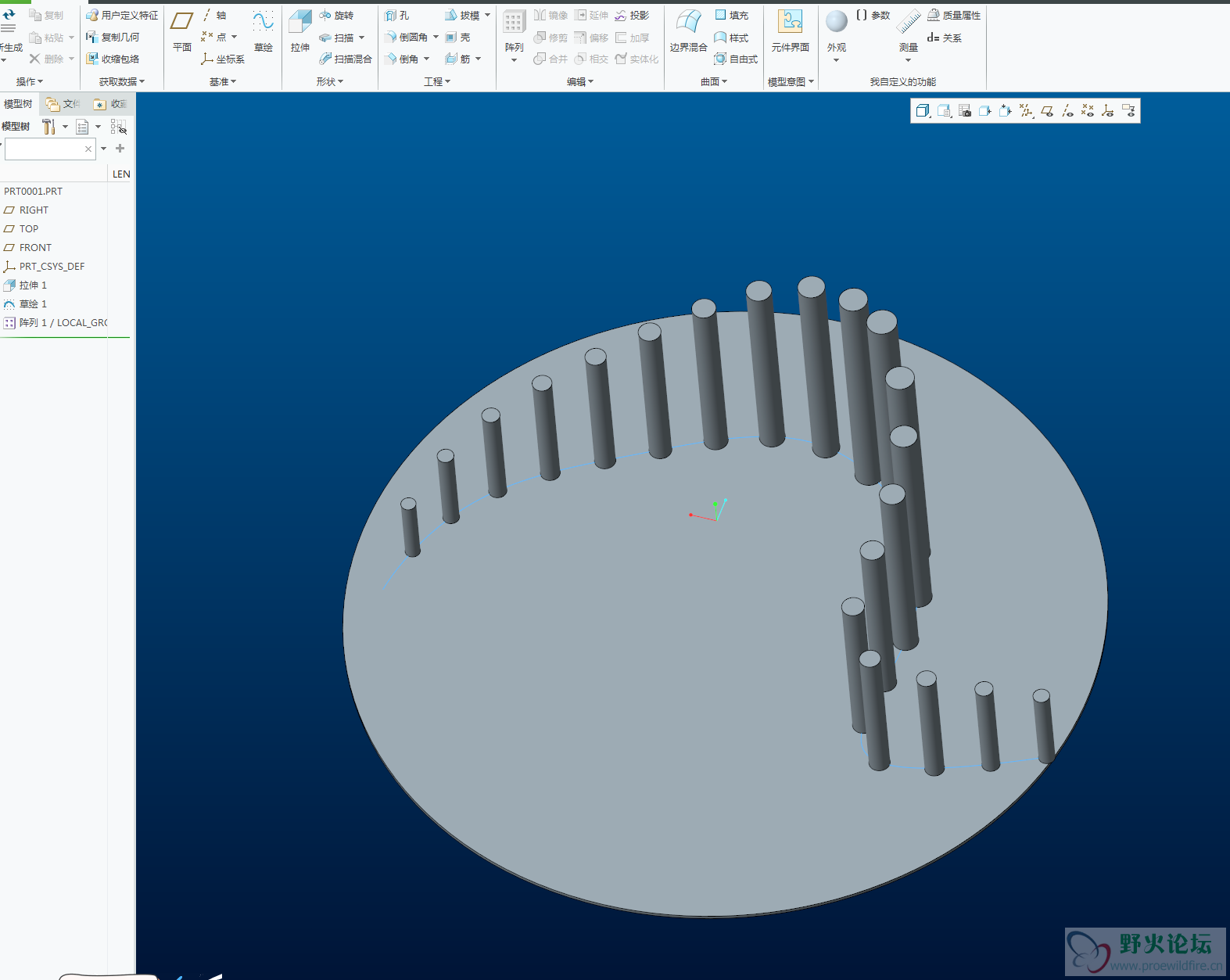
Task: Click the 投影 (Project) tool
Action: (x=632, y=16)
